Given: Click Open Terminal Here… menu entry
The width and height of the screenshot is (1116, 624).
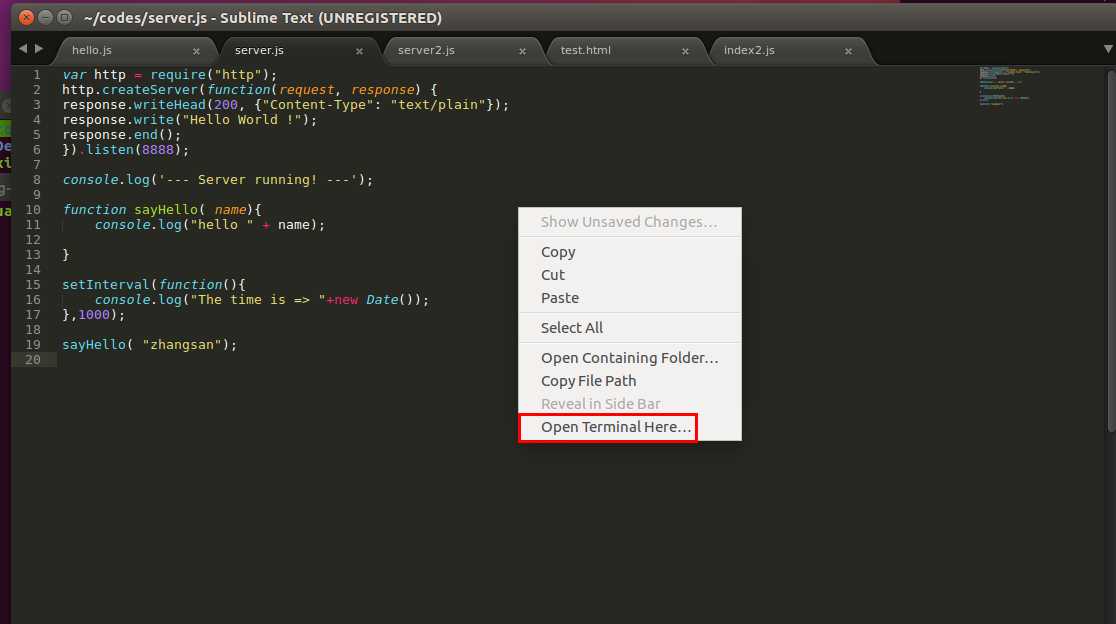Looking at the screenshot, I should coord(630,427).
